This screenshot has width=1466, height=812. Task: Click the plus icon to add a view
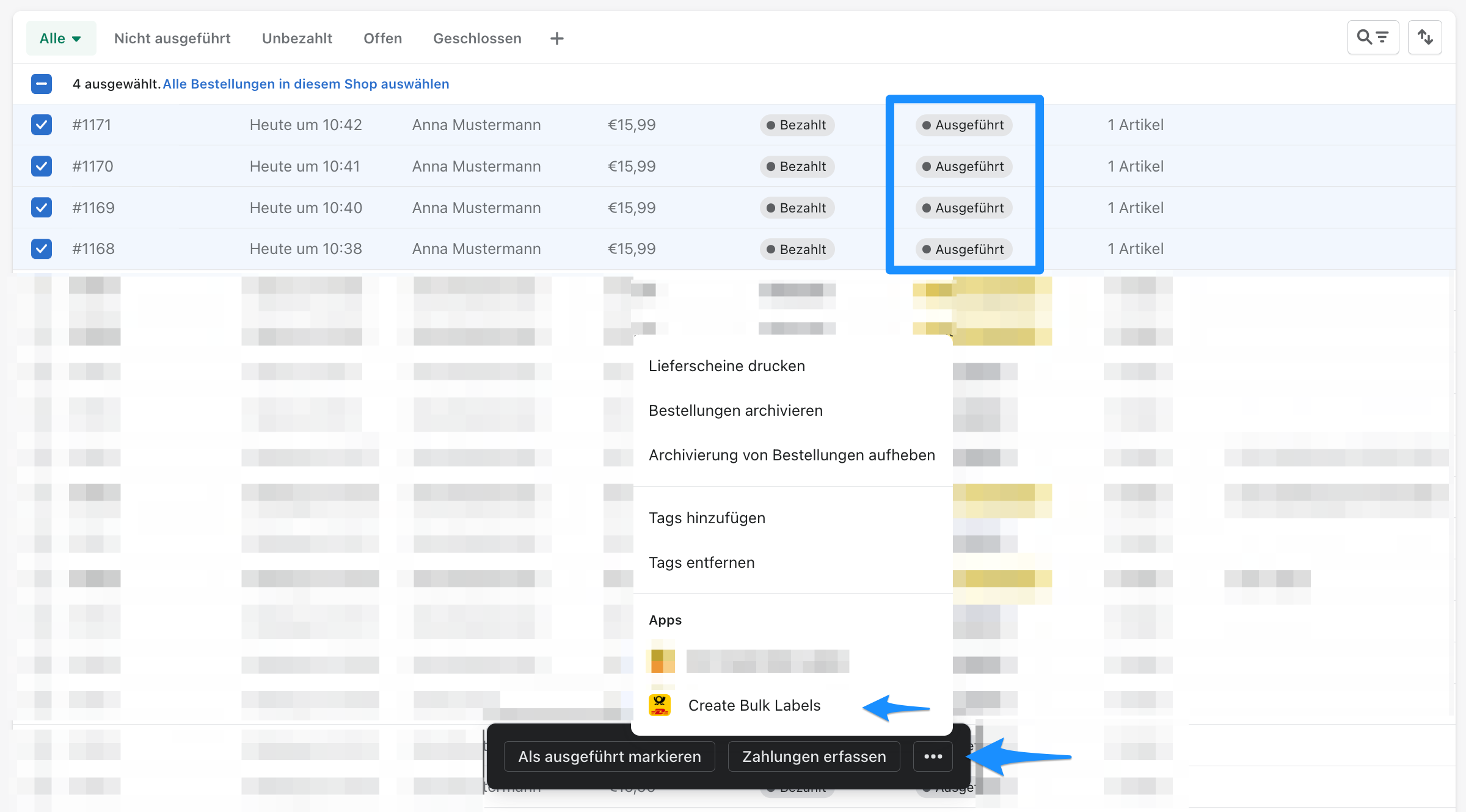point(556,39)
